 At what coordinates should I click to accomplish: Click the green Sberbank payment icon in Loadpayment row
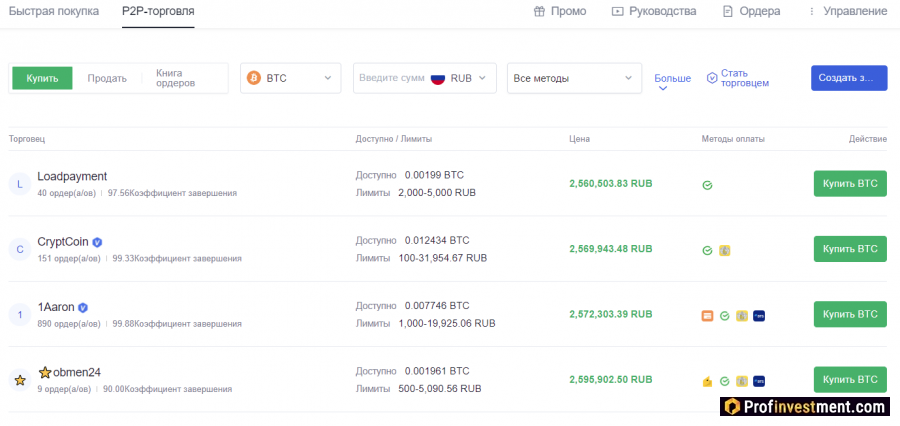point(708,185)
